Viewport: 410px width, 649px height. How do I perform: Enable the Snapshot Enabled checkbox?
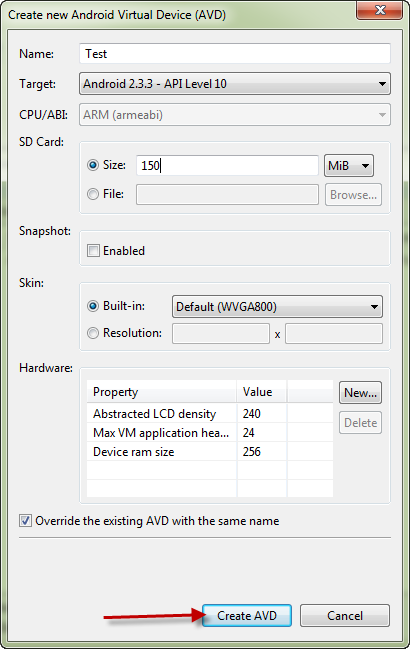[93, 250]
